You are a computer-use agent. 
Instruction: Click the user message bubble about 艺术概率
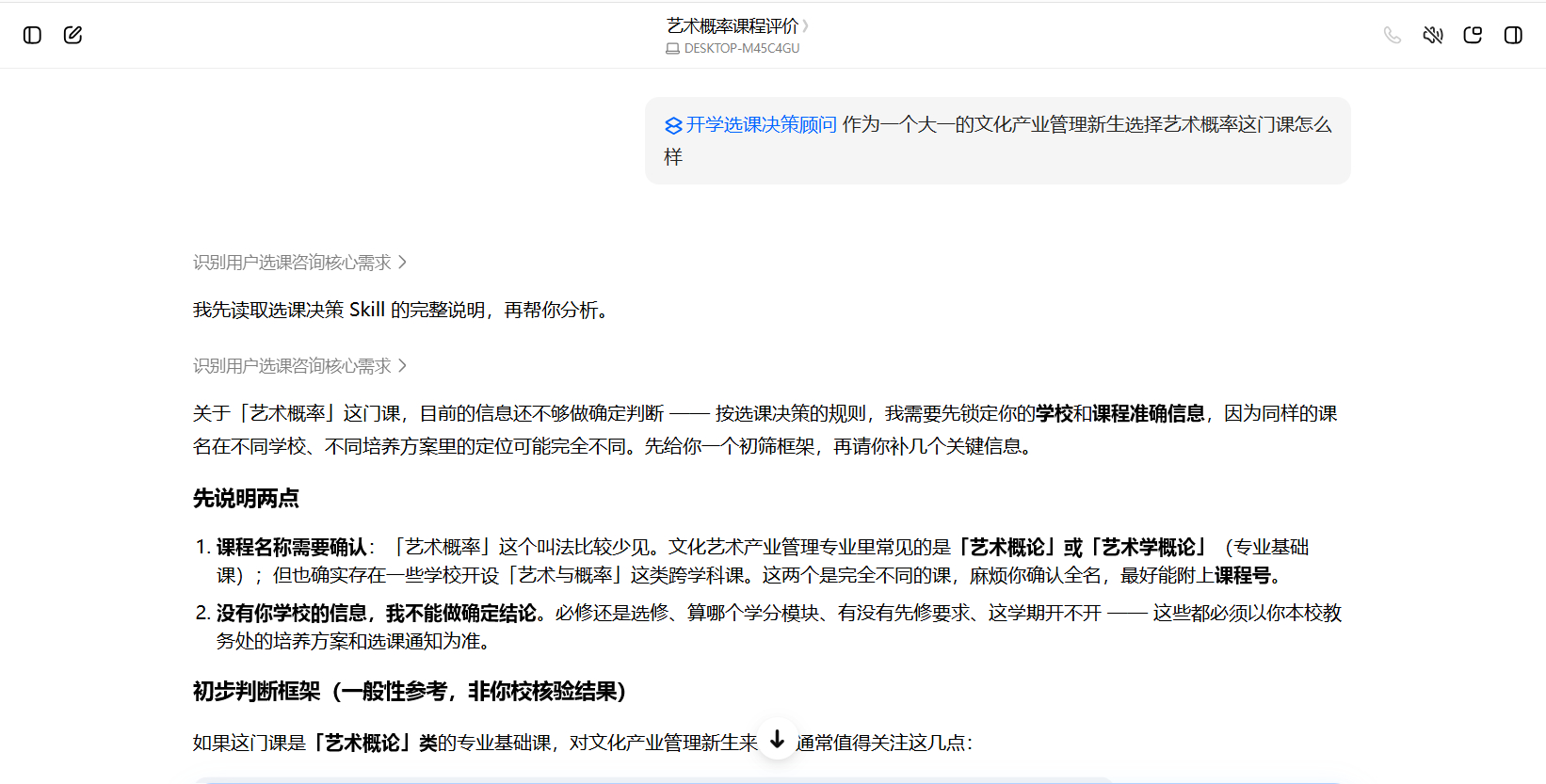point(998,140)
